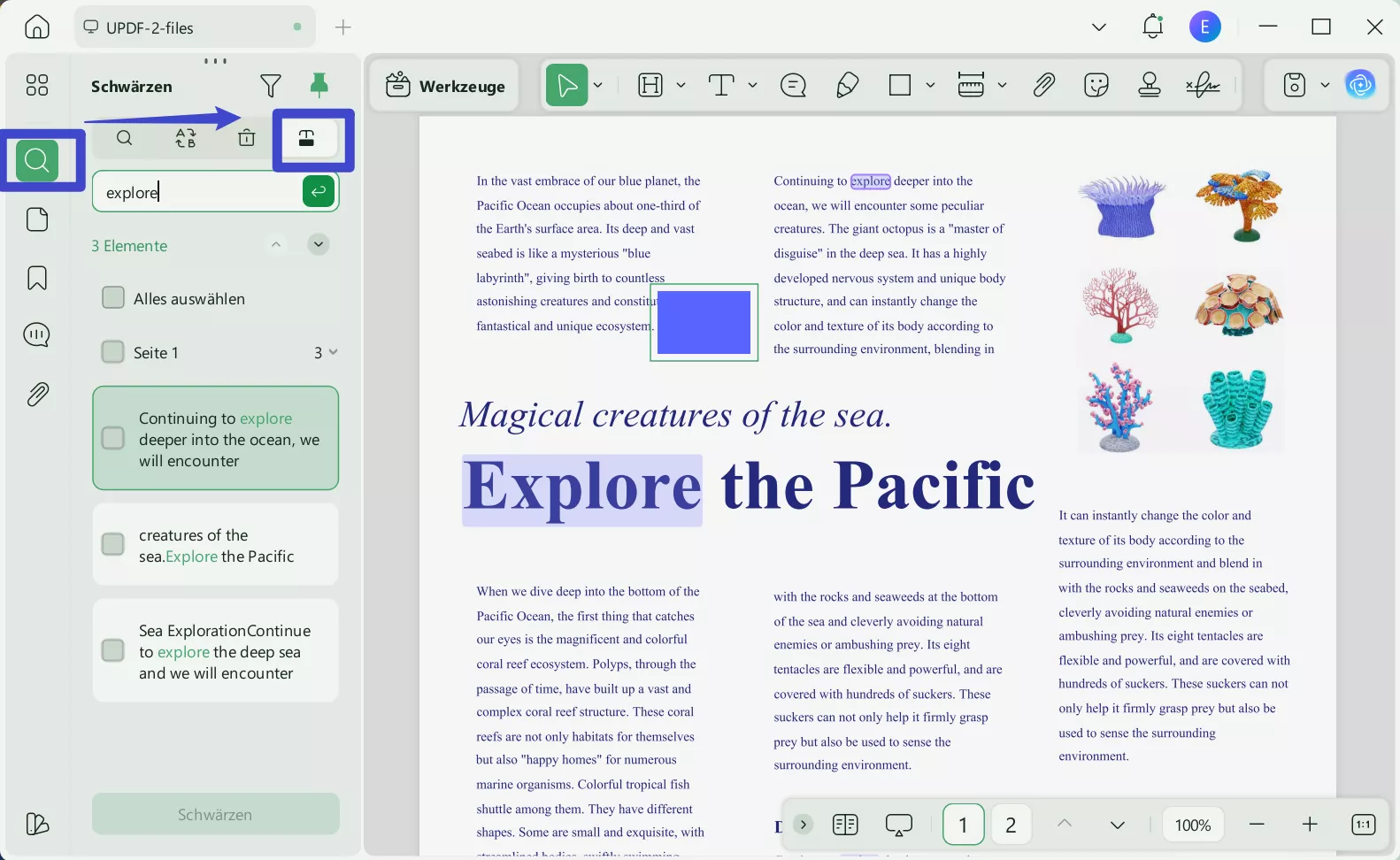This screenshot has height=860, width=1400.
Task: Select the stamp tool icon
Action: point(1150,85)
